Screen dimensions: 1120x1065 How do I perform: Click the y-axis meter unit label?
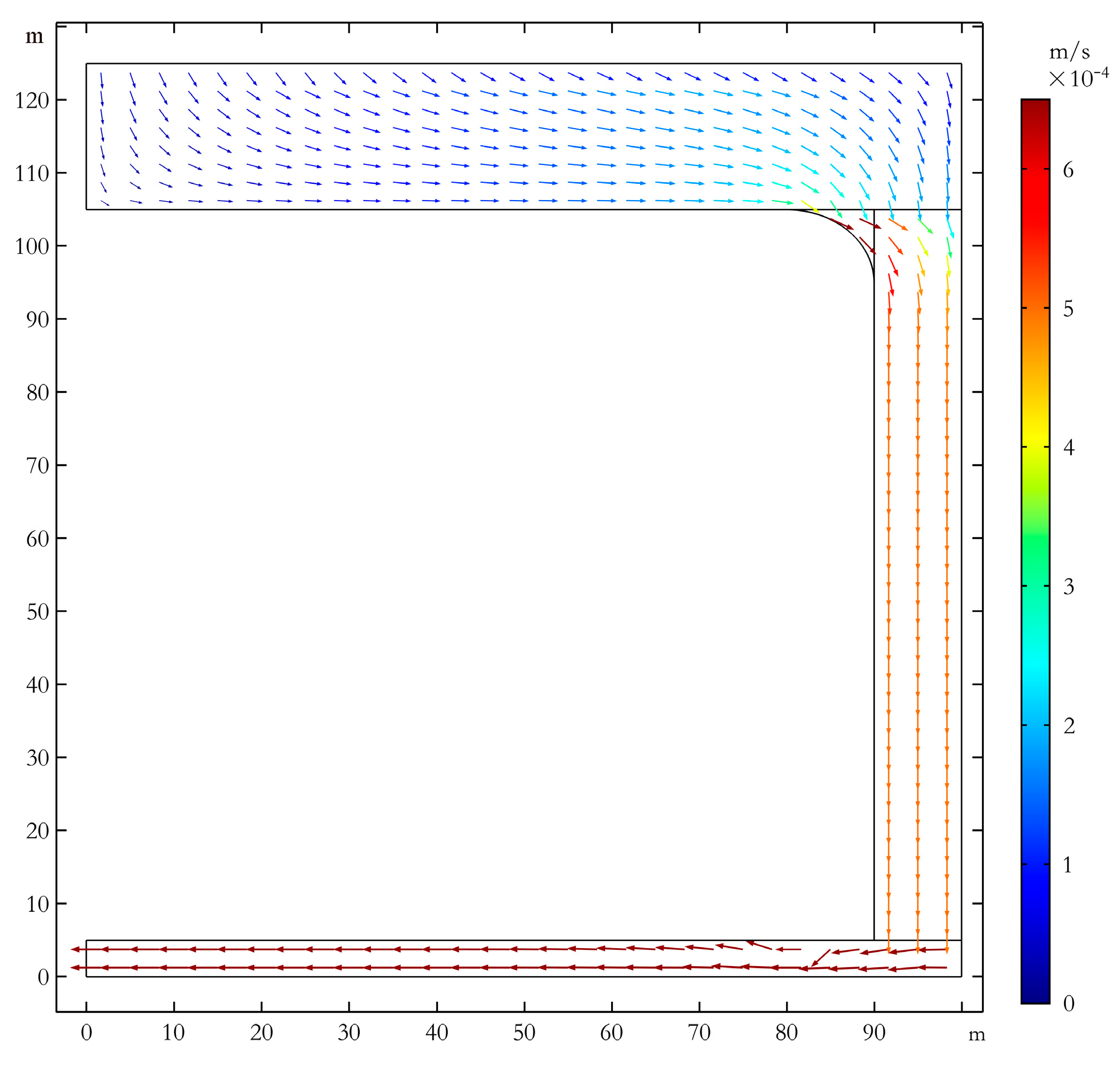[34, 38]
